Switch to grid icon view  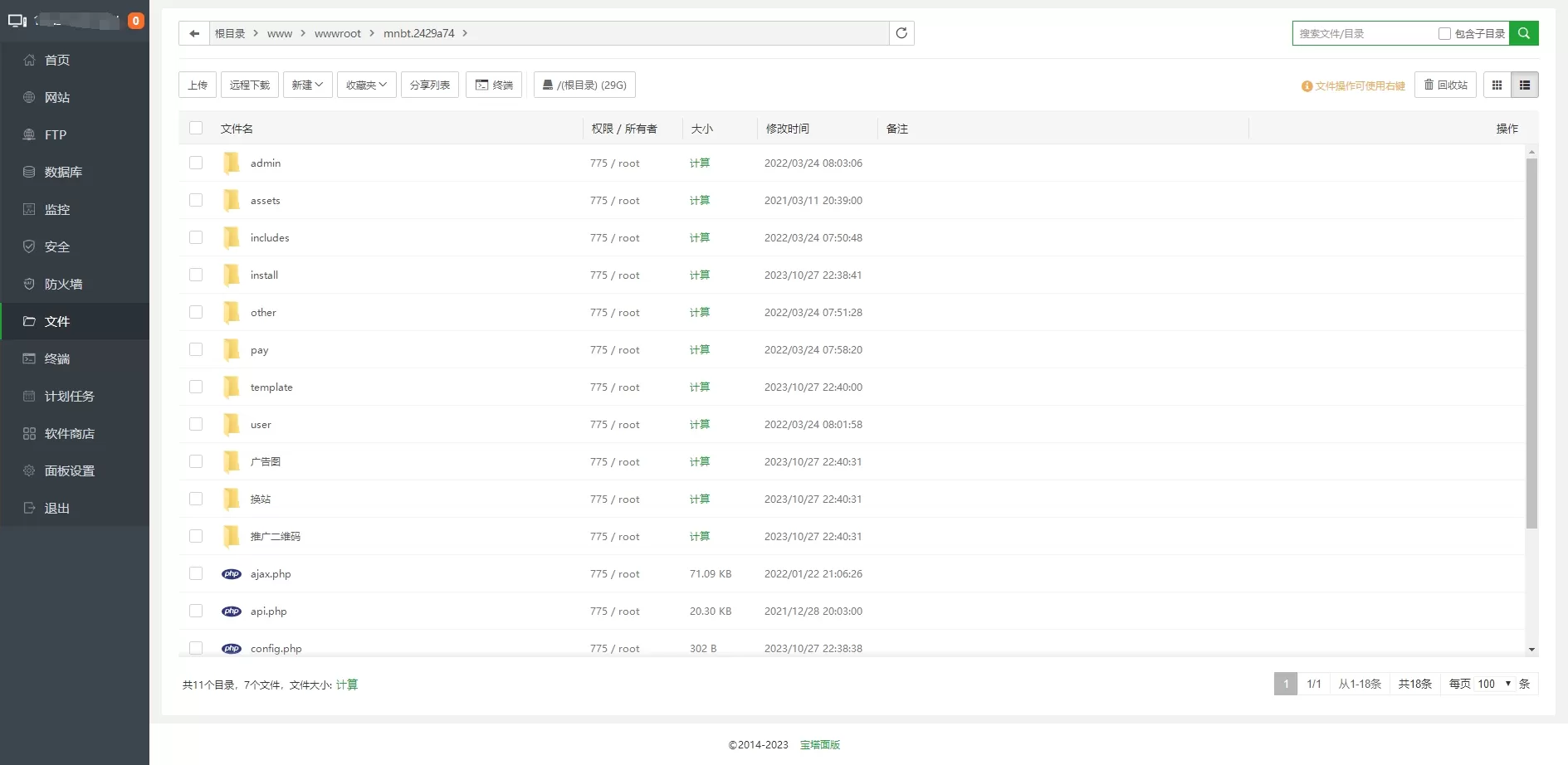click(1497, 85)
